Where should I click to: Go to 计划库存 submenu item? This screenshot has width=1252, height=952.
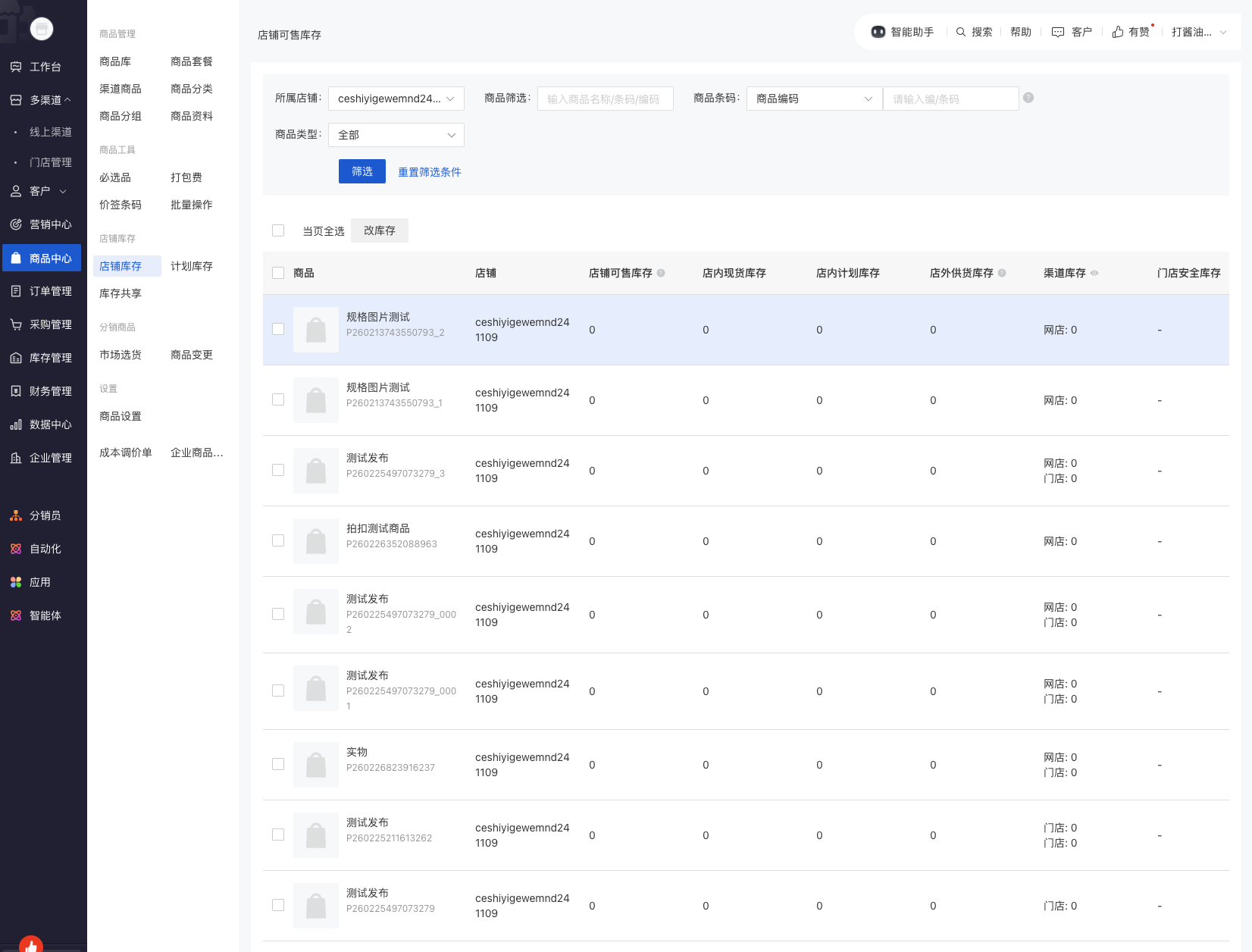(192, 266)
